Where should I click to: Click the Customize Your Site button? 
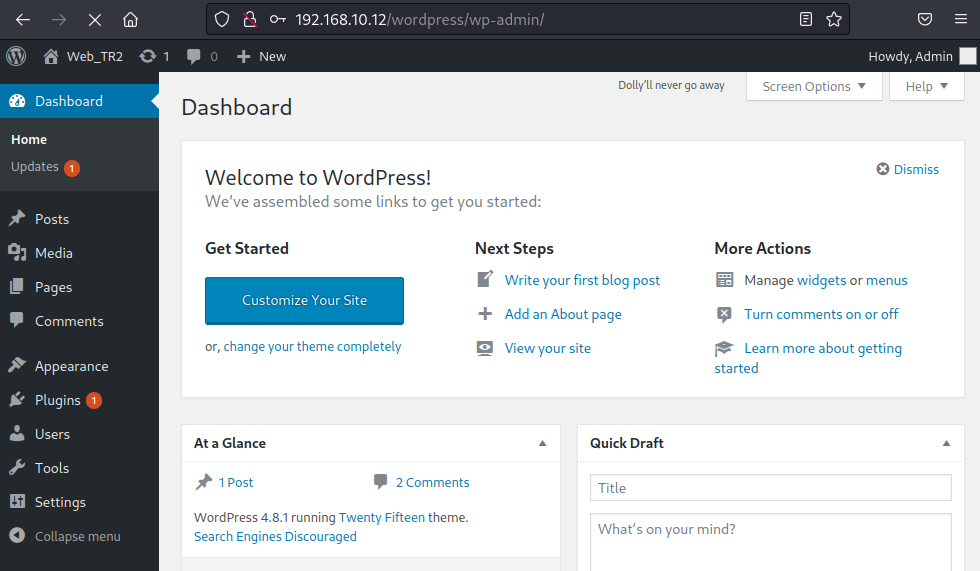coord(304,300)
